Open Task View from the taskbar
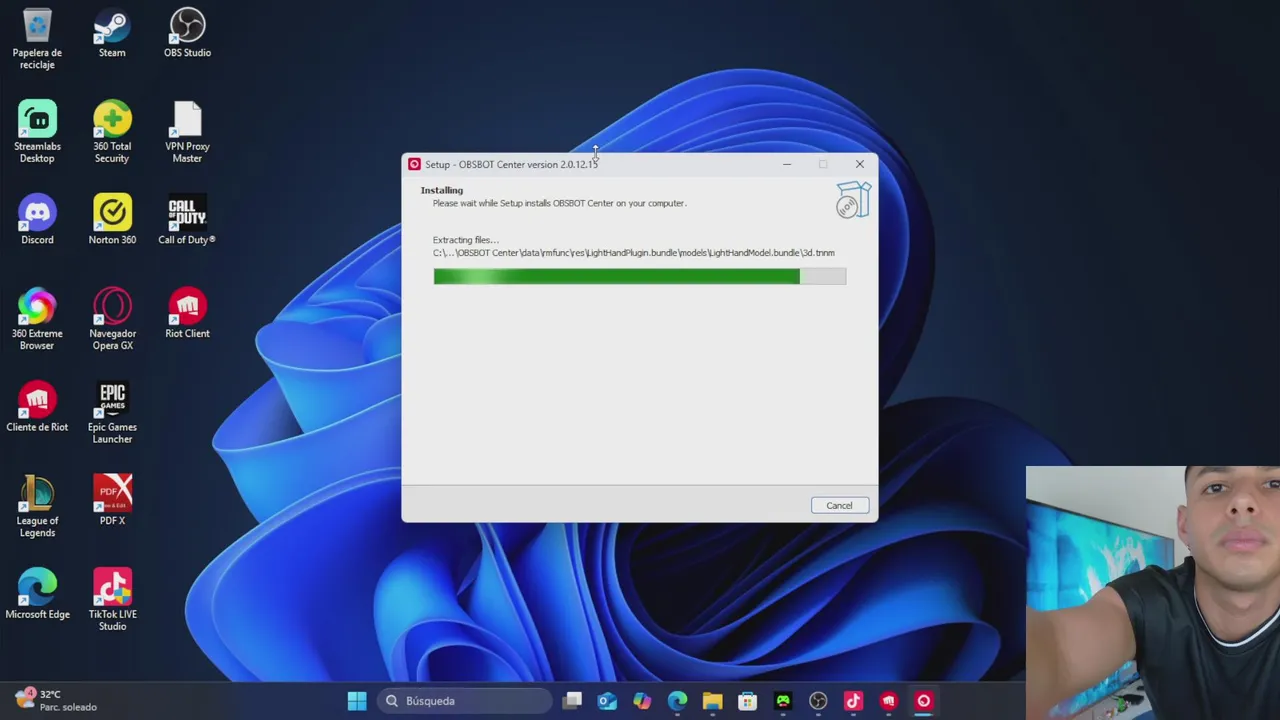 point(572,701)
